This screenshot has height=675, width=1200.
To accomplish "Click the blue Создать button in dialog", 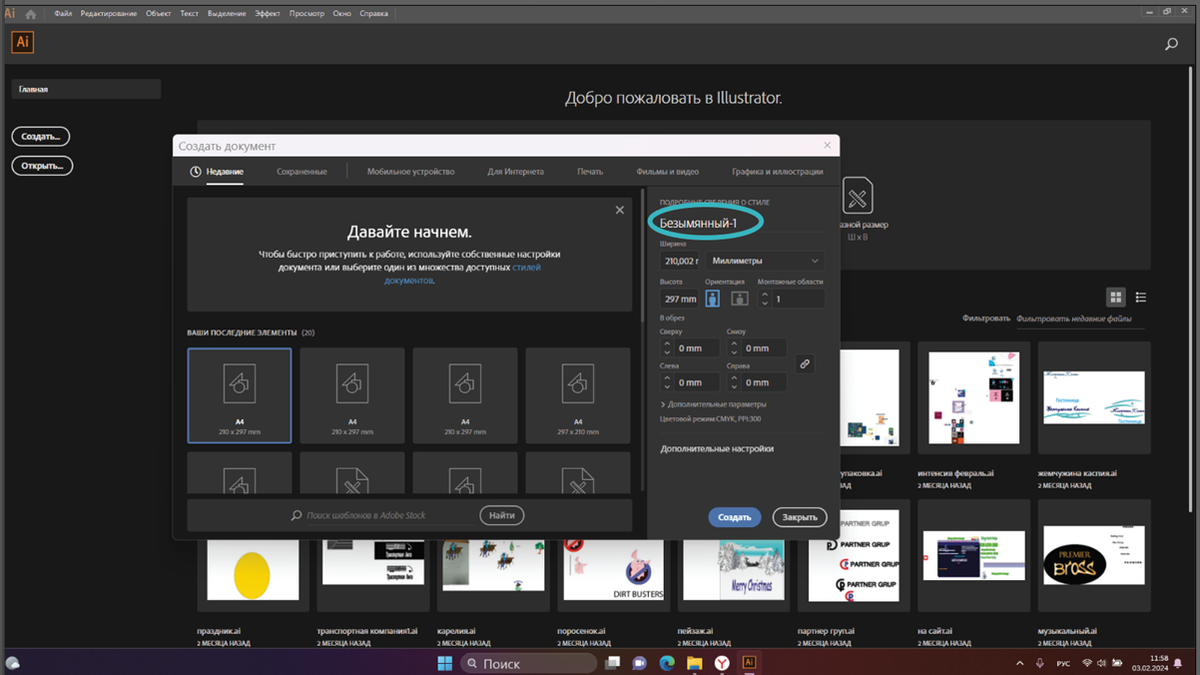I will pyautogui.click(x=735, y=517).
